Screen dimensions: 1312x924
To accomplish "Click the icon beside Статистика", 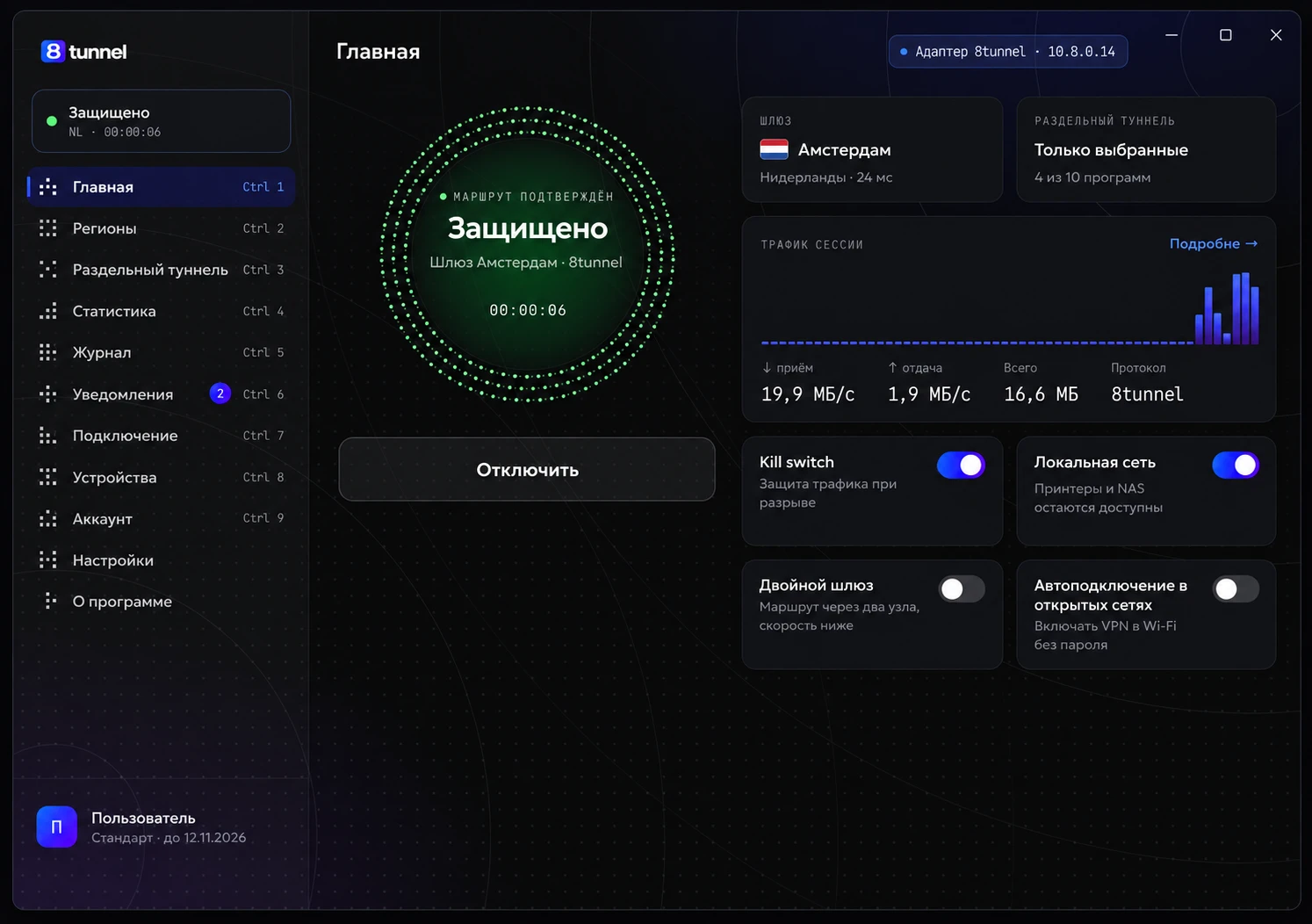I will [x=48, y=311].
